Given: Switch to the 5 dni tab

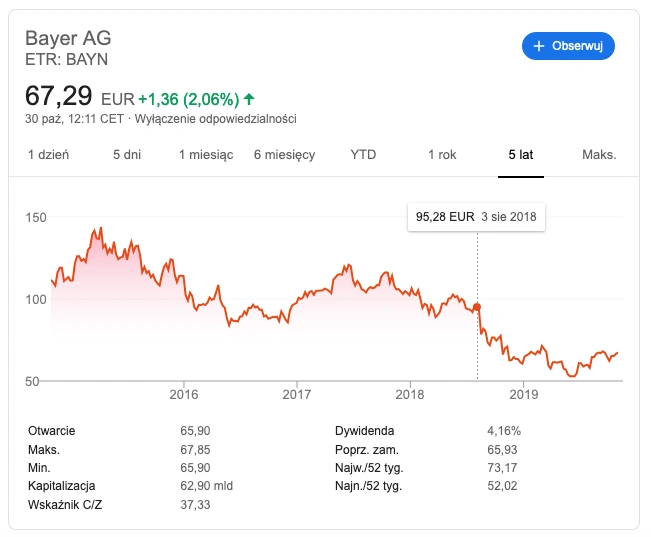Looking at the screenshot, I should 127,155.
